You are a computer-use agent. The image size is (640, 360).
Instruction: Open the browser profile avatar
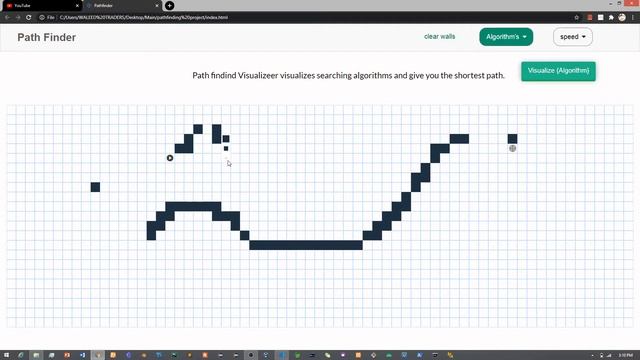pos(622,18)
